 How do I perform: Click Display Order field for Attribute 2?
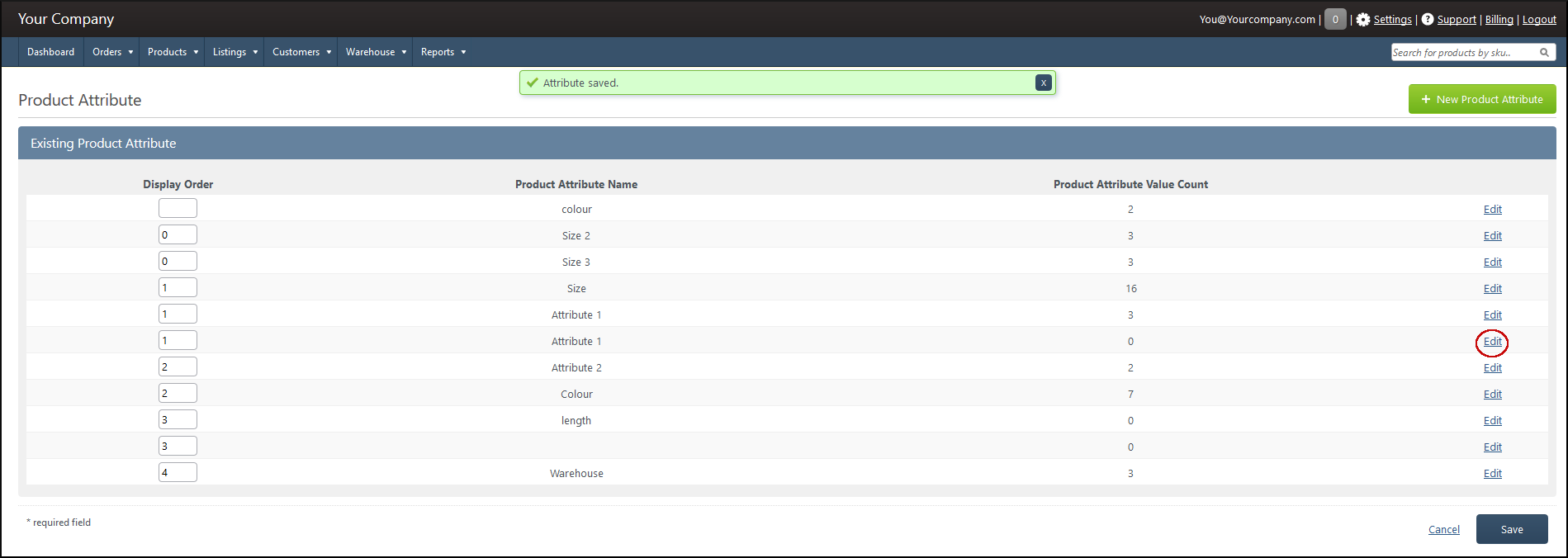click(x=178, y=366)
